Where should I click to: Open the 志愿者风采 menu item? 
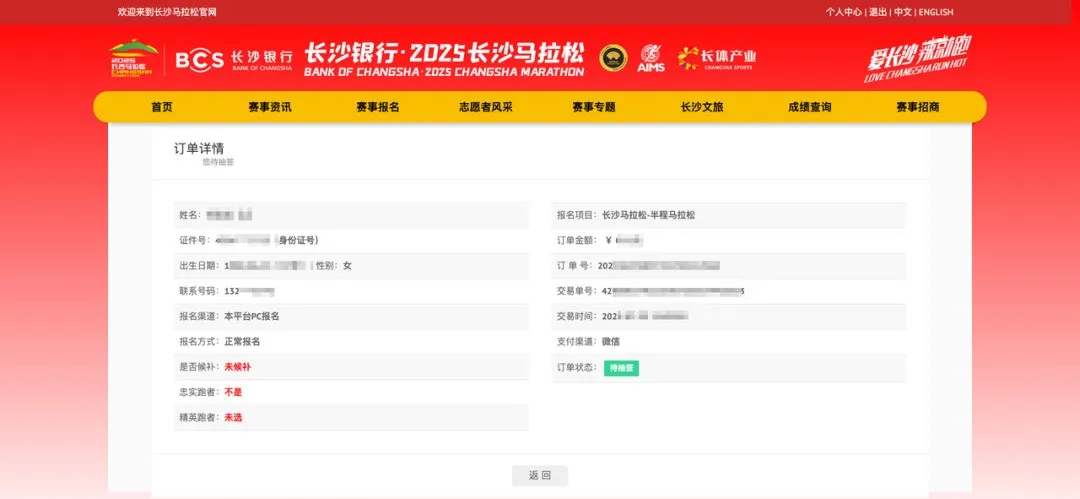coord(486,108)
